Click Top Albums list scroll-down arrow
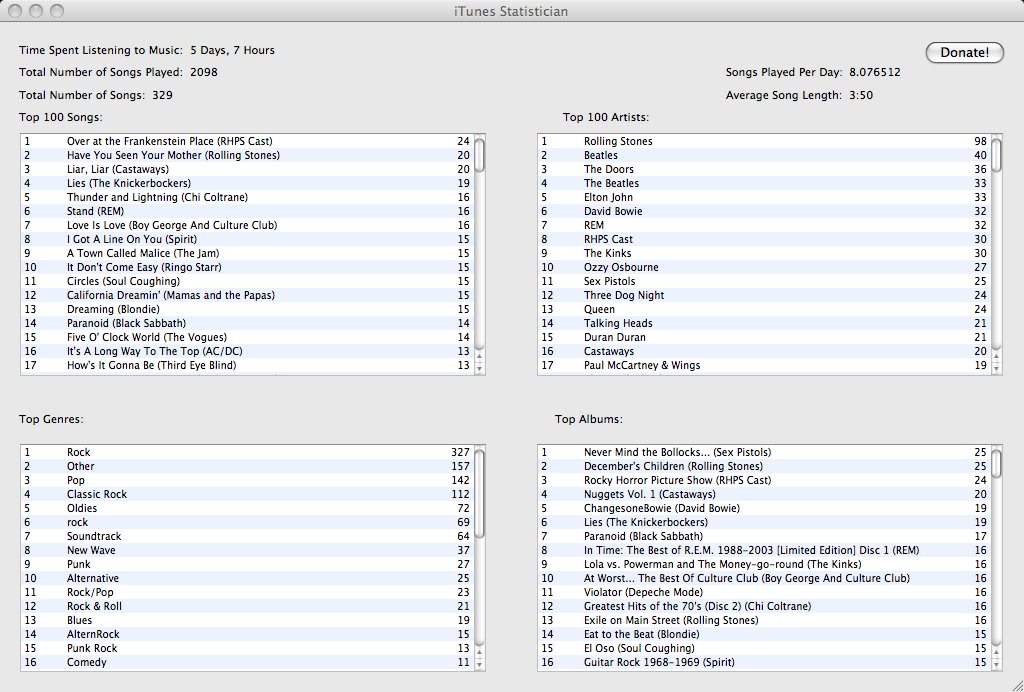1024x692 pixels. point(997,664)
